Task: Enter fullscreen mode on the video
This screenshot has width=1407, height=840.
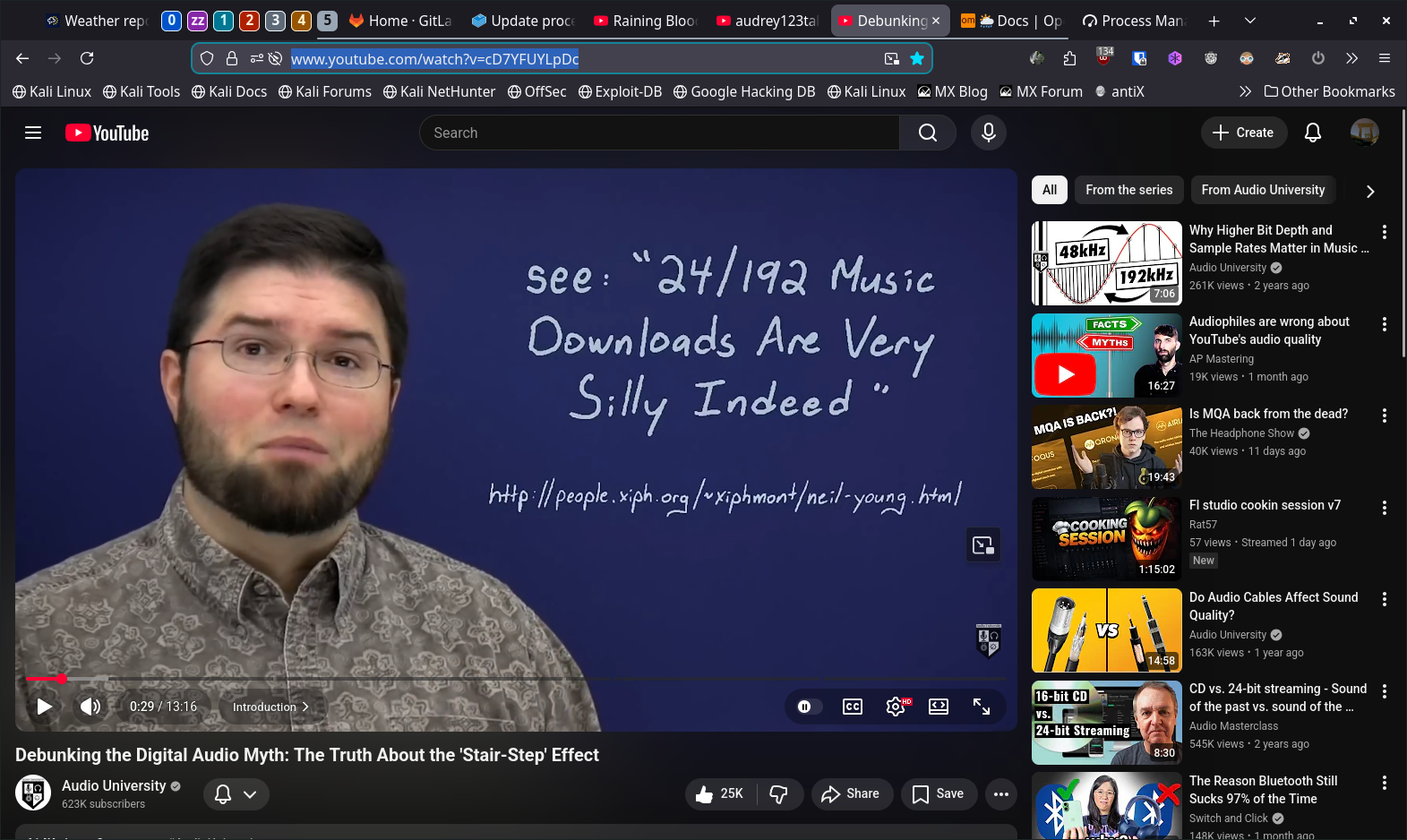Action: pos(982,707)
